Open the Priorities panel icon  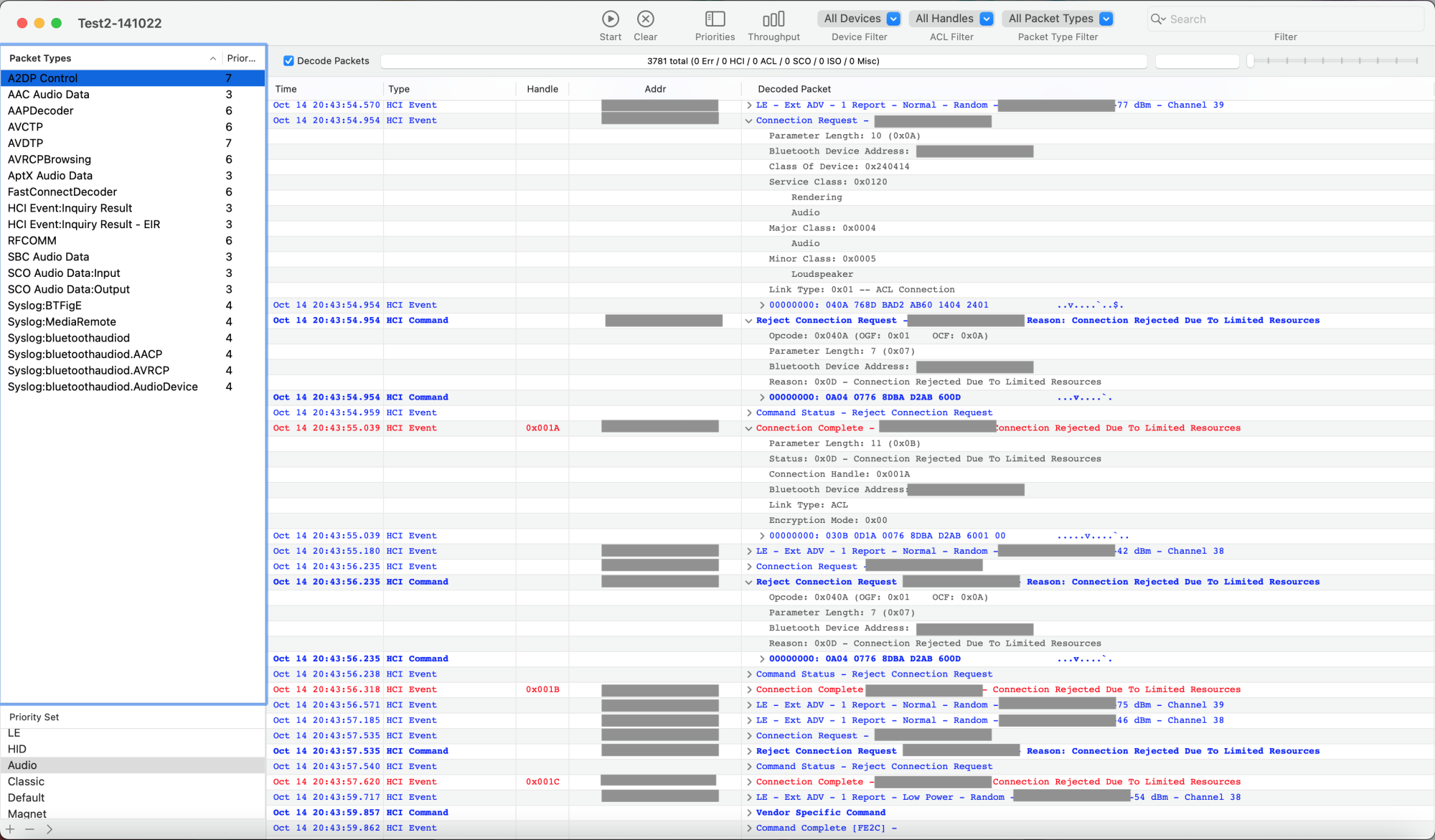715,19
